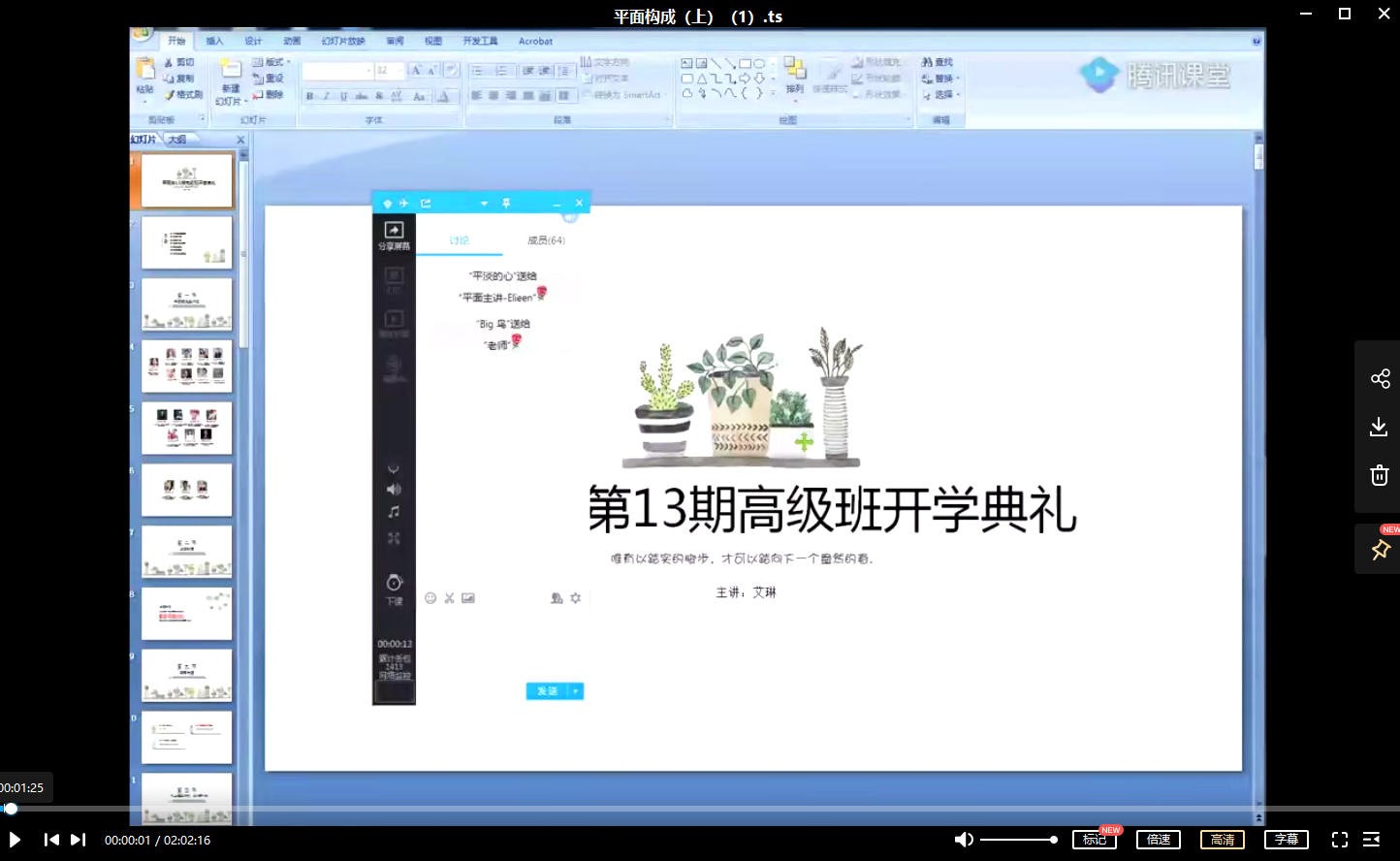Open the emoji picker in chat
This screenshot has height=861, width=1400.
[430, 598]
